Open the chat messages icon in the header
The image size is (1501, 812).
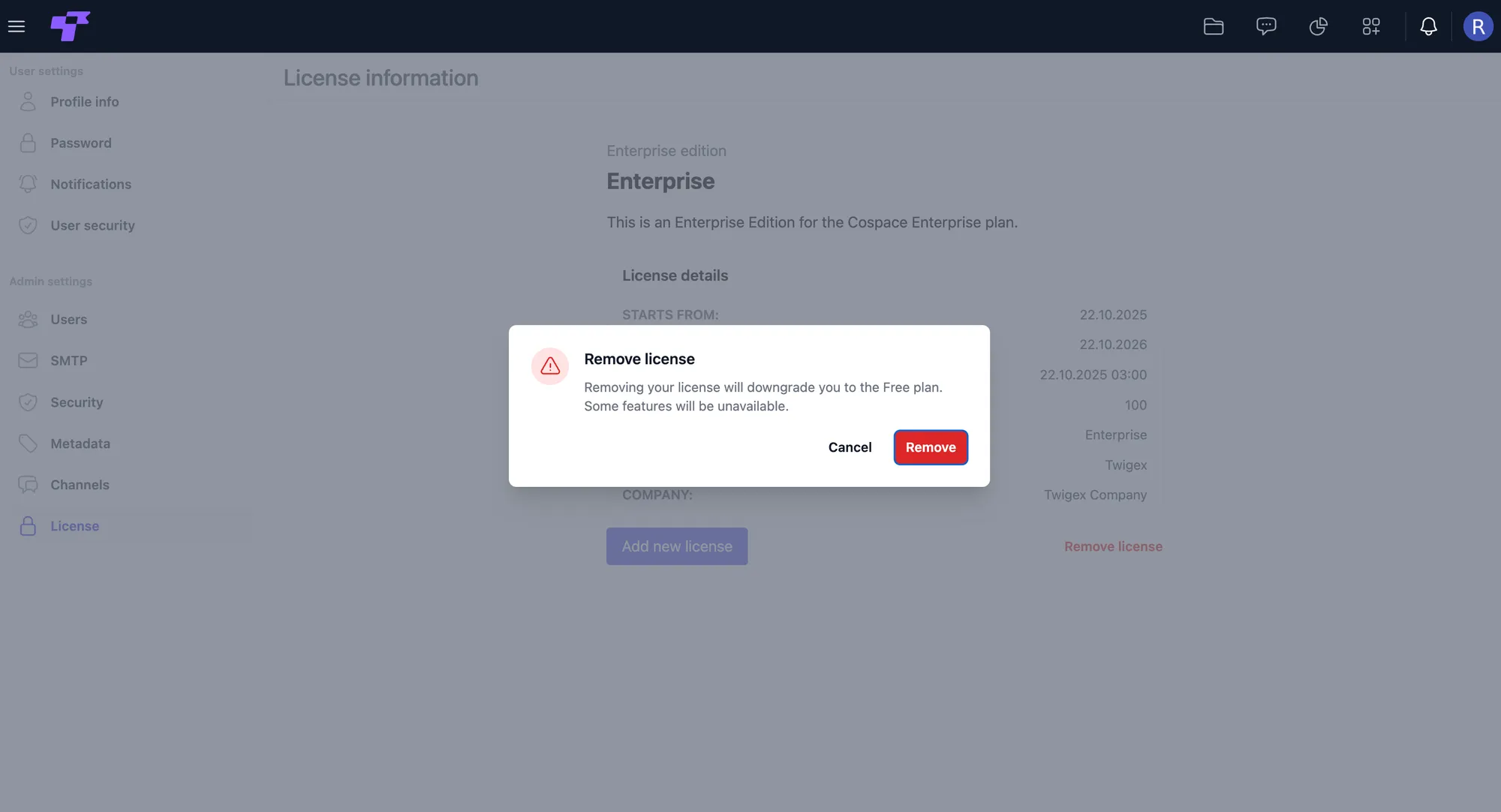pos(1266,26)
